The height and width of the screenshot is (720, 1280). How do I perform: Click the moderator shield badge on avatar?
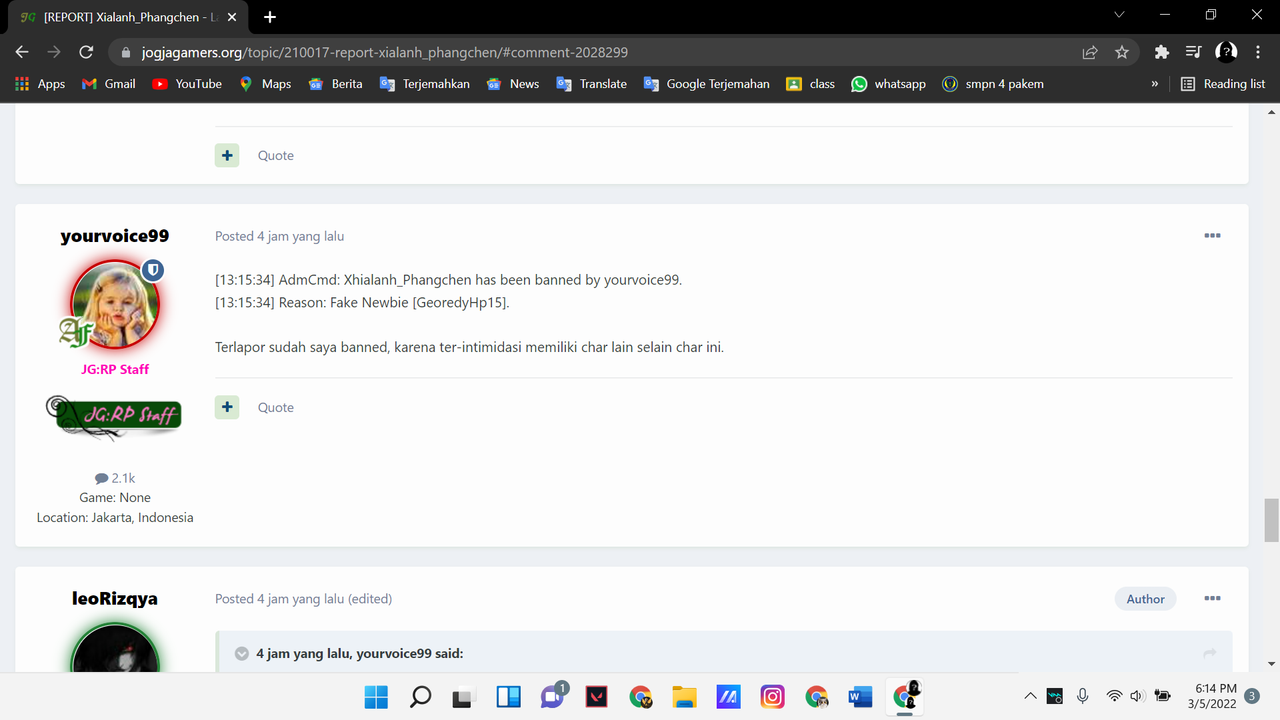pos(152,270)
